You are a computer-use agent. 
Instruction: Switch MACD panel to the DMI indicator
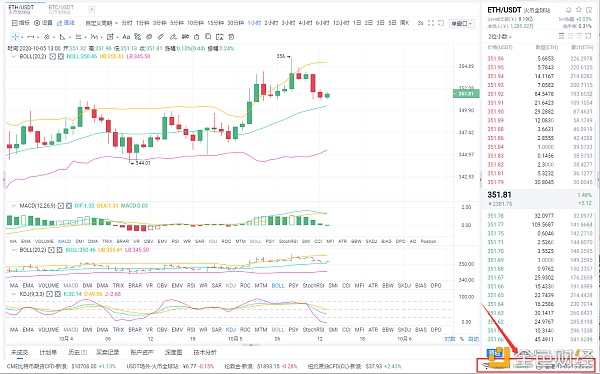80,241
